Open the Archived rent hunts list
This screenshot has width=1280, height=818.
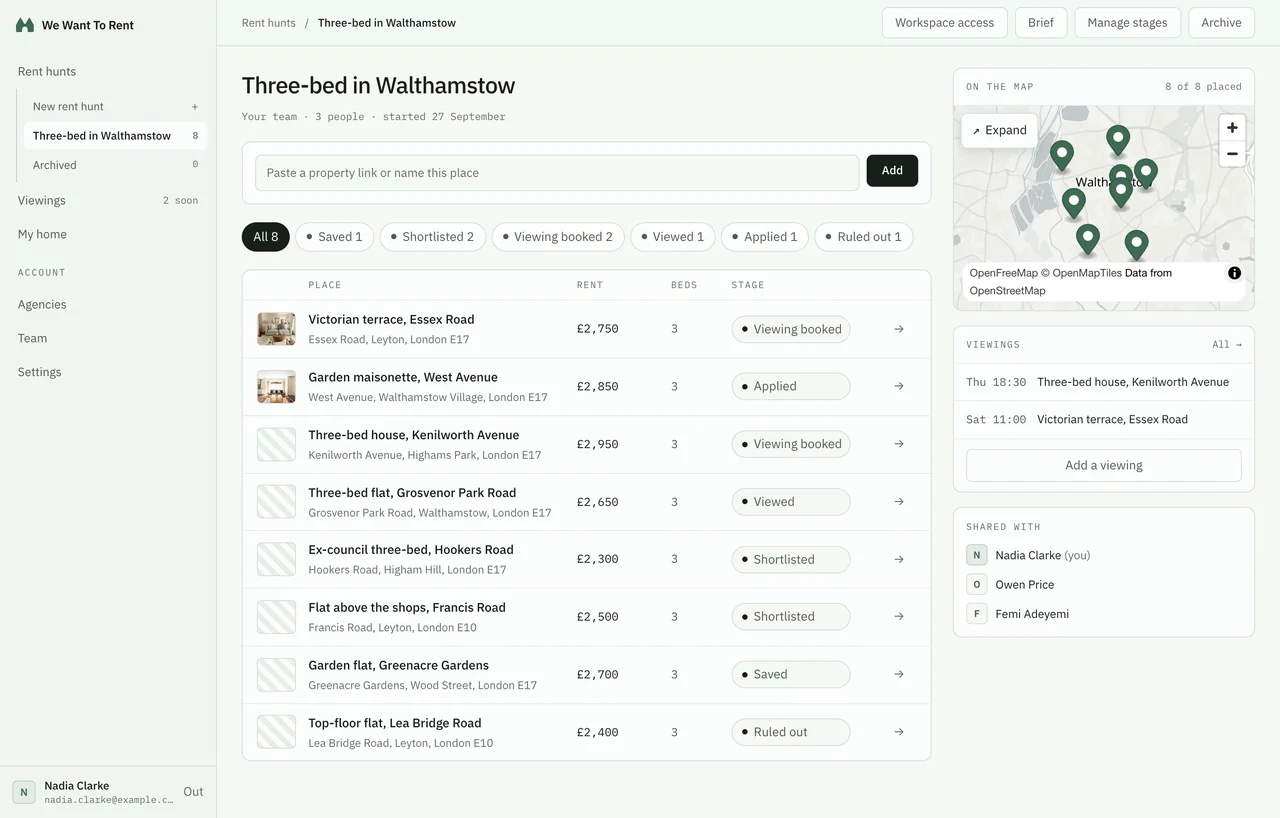(x=115, y=165)
